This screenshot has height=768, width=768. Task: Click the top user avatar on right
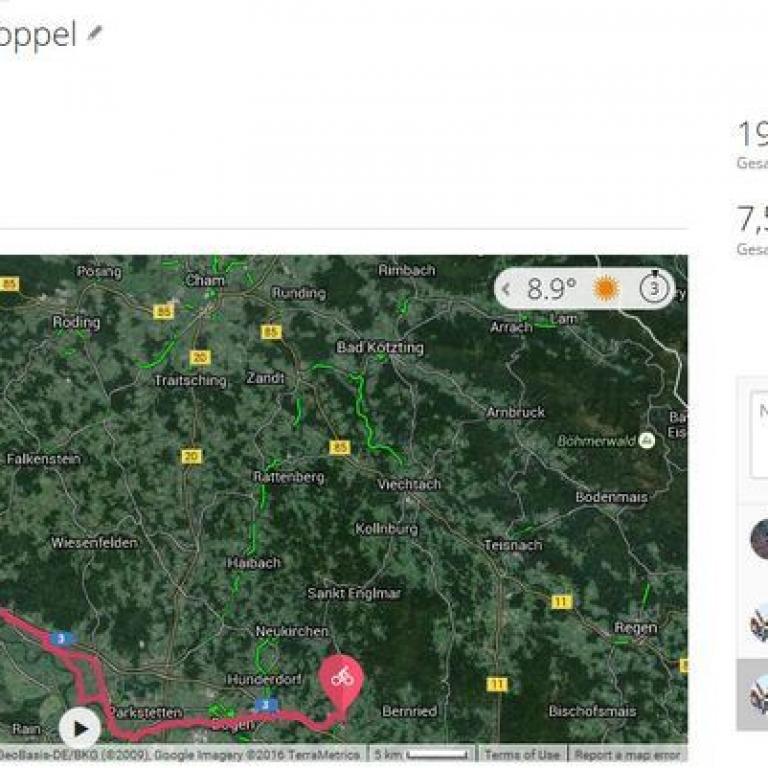point(759,539)
